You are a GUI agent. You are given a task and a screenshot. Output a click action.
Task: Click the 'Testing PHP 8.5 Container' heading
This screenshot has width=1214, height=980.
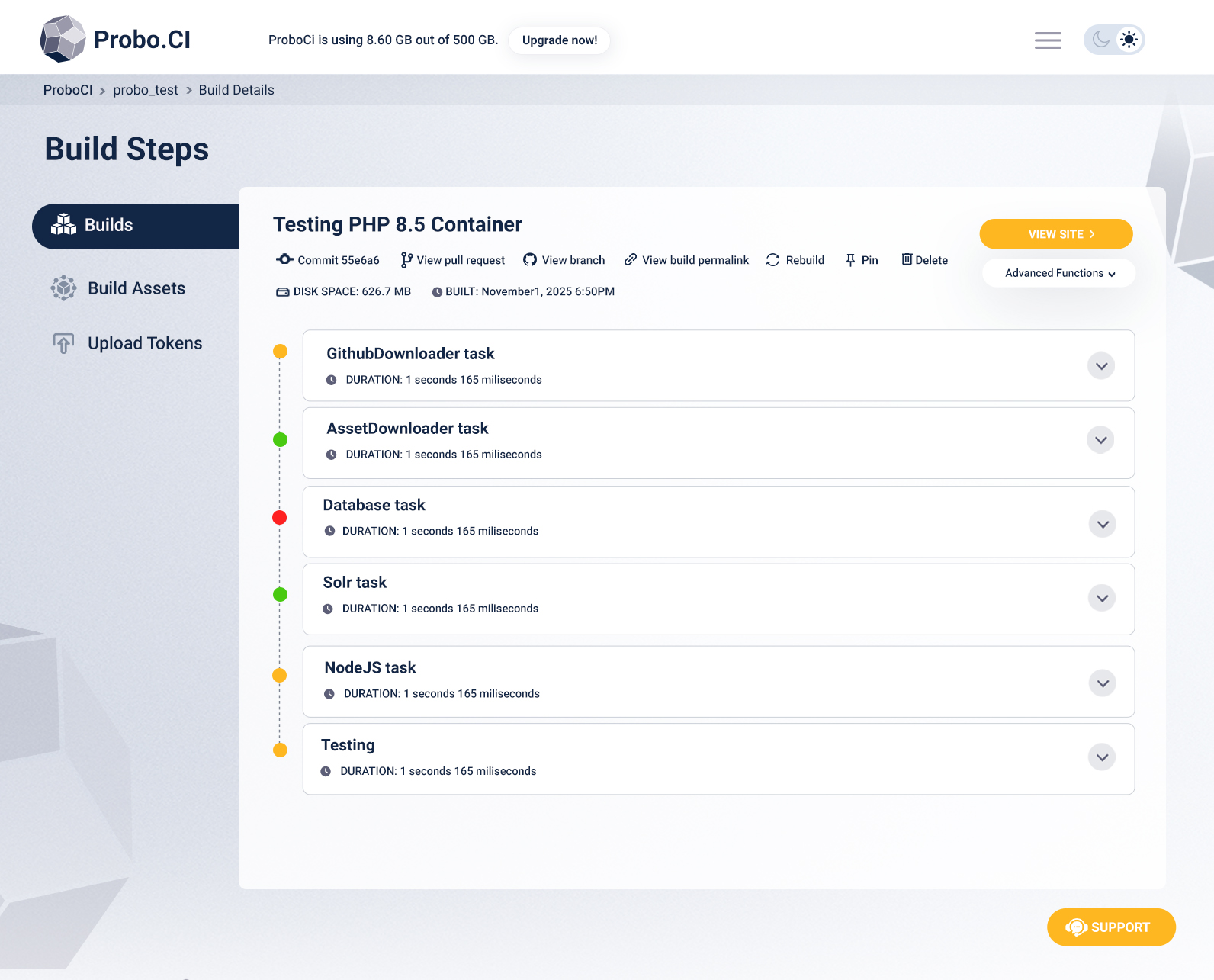coord(398,224)
